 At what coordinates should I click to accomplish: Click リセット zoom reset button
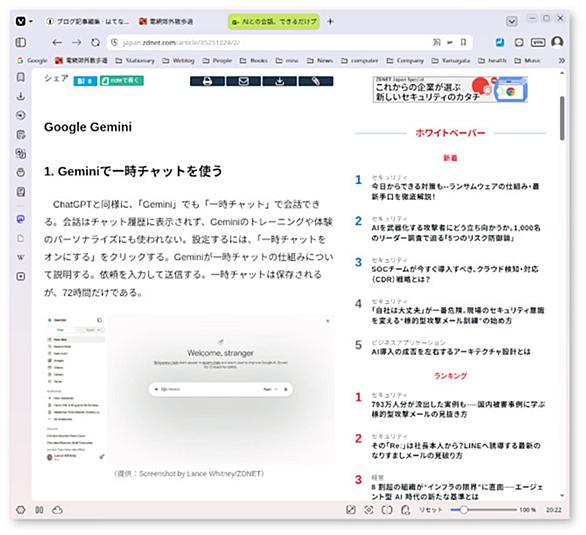coord(431,510)
